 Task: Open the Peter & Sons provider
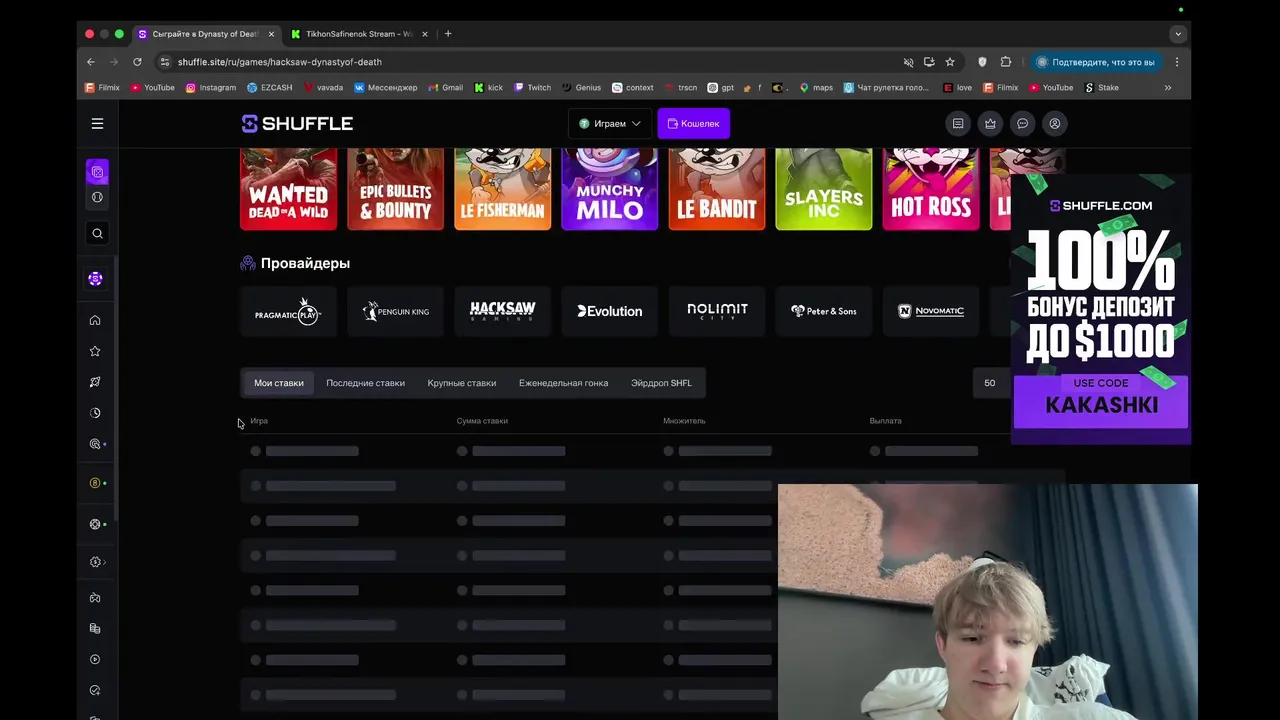[x=824, y=312]
